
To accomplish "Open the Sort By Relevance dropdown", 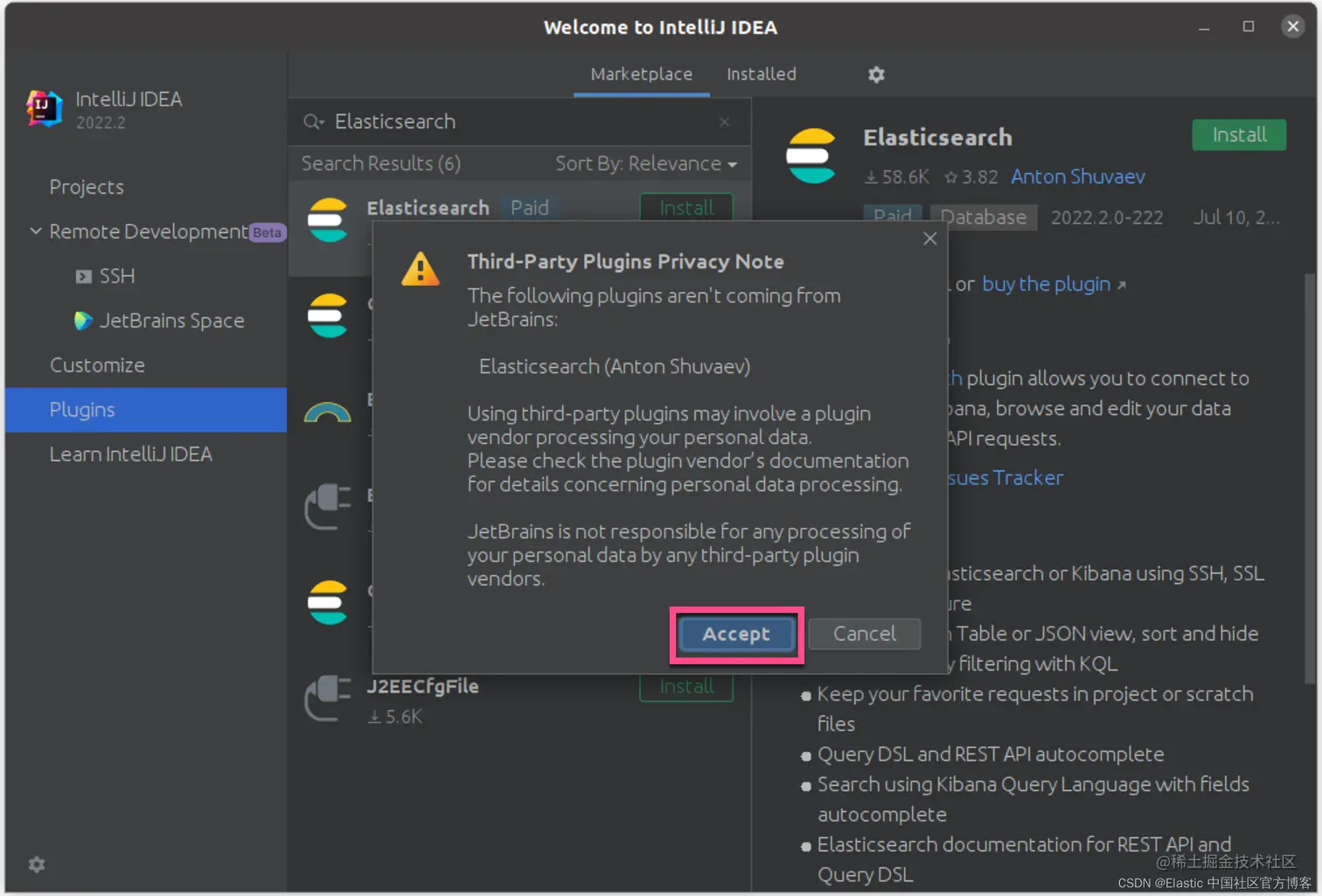I will coord(644,163).
